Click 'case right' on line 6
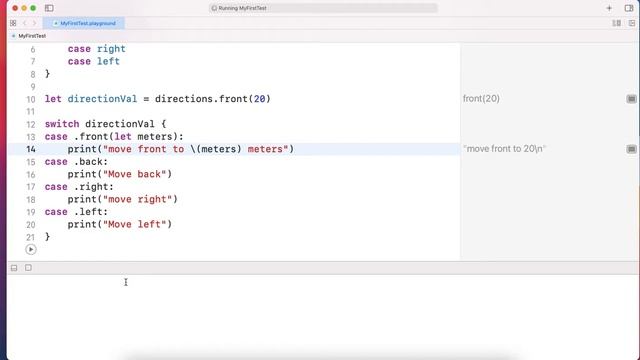 pos(97,49)
